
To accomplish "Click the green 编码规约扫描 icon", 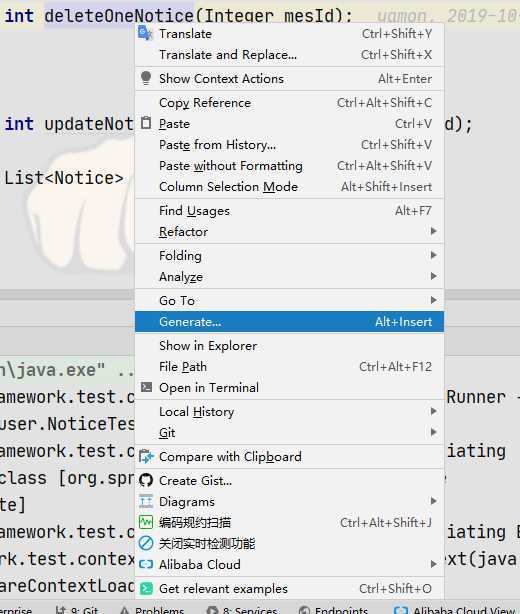I will [x=146, y=522].
